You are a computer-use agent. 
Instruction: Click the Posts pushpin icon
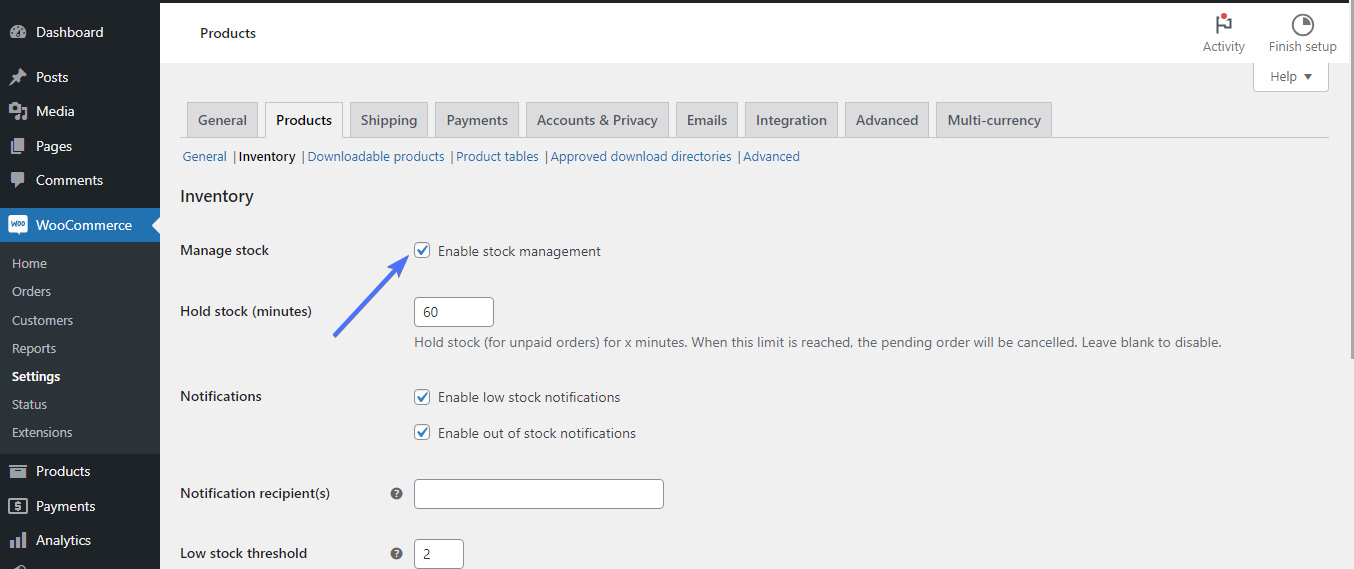(18, 77)
